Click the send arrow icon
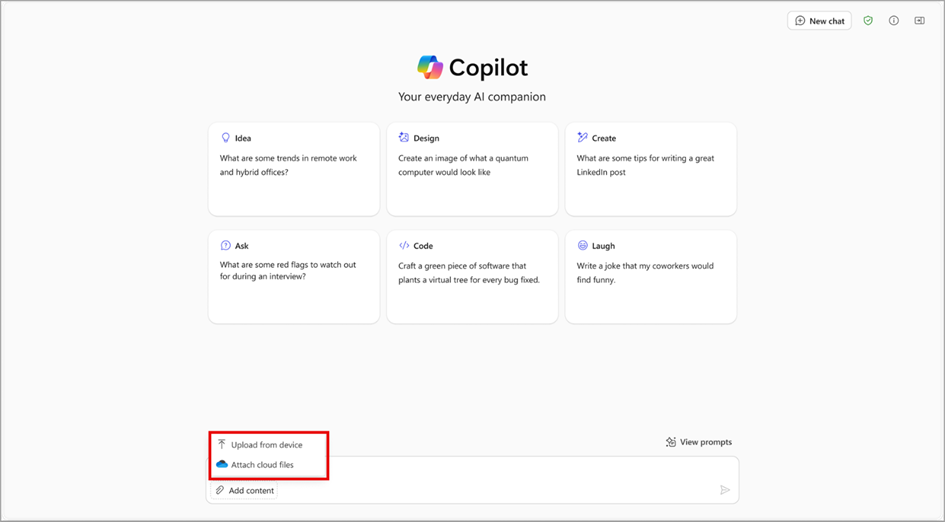945x522 pixels. (x=725, y=490)
